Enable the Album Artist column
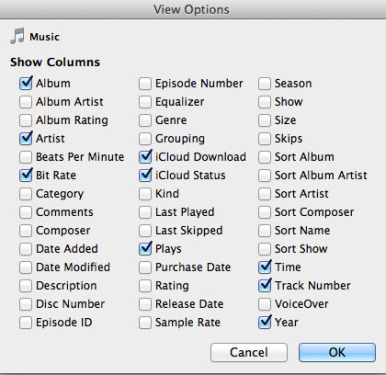The width and height of the screenshot is (386, 375). [x=26, y=102]
